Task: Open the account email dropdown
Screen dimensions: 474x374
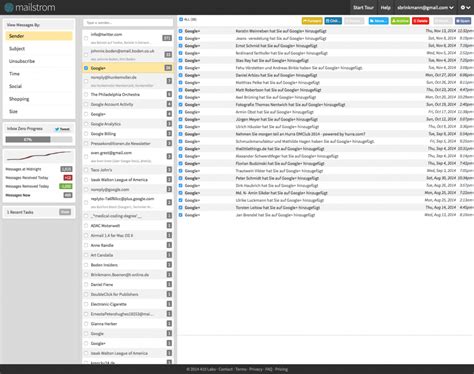Action: [x=425, y=7]
